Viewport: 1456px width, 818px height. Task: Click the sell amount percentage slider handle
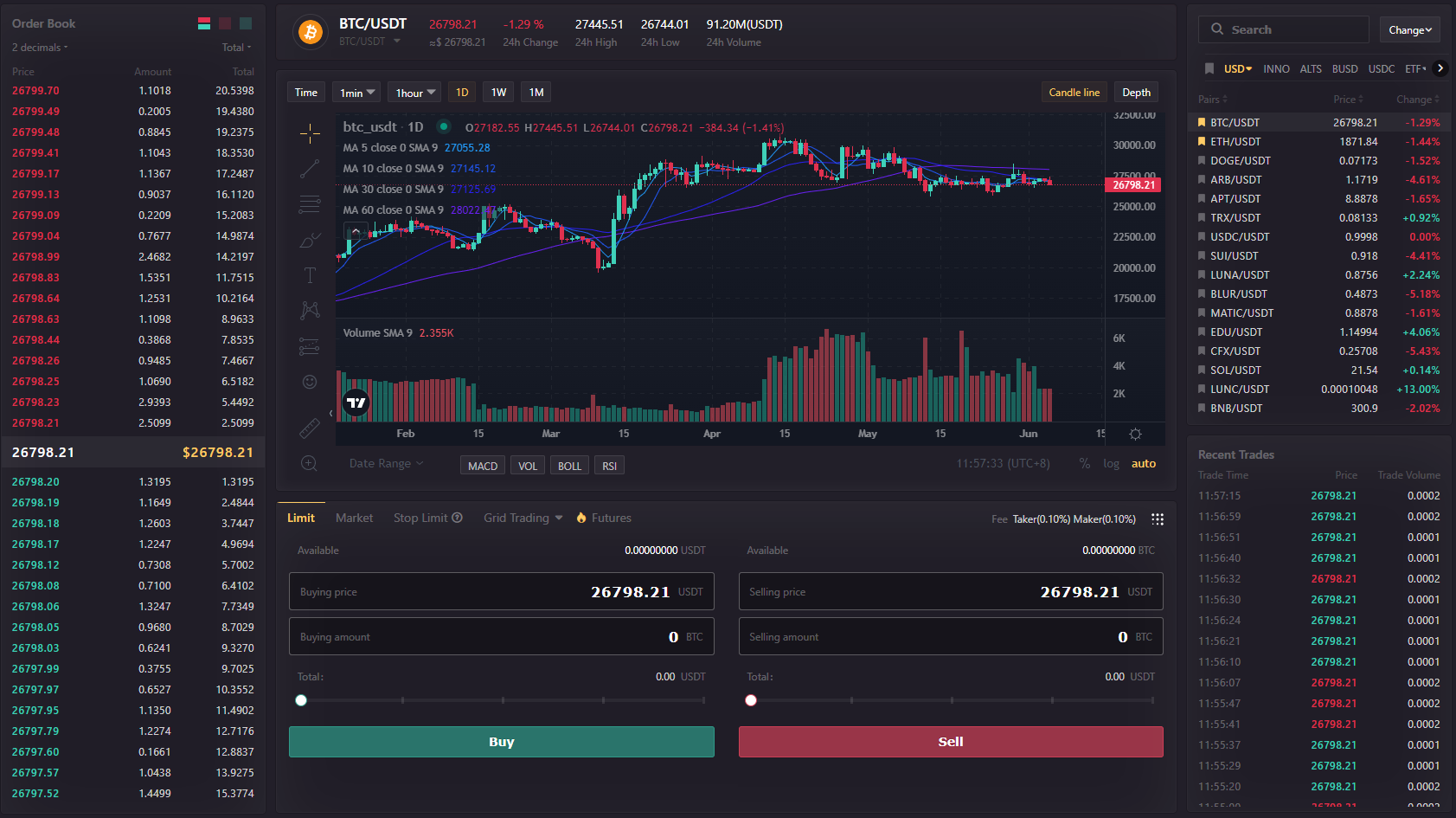tap(751, 700)
